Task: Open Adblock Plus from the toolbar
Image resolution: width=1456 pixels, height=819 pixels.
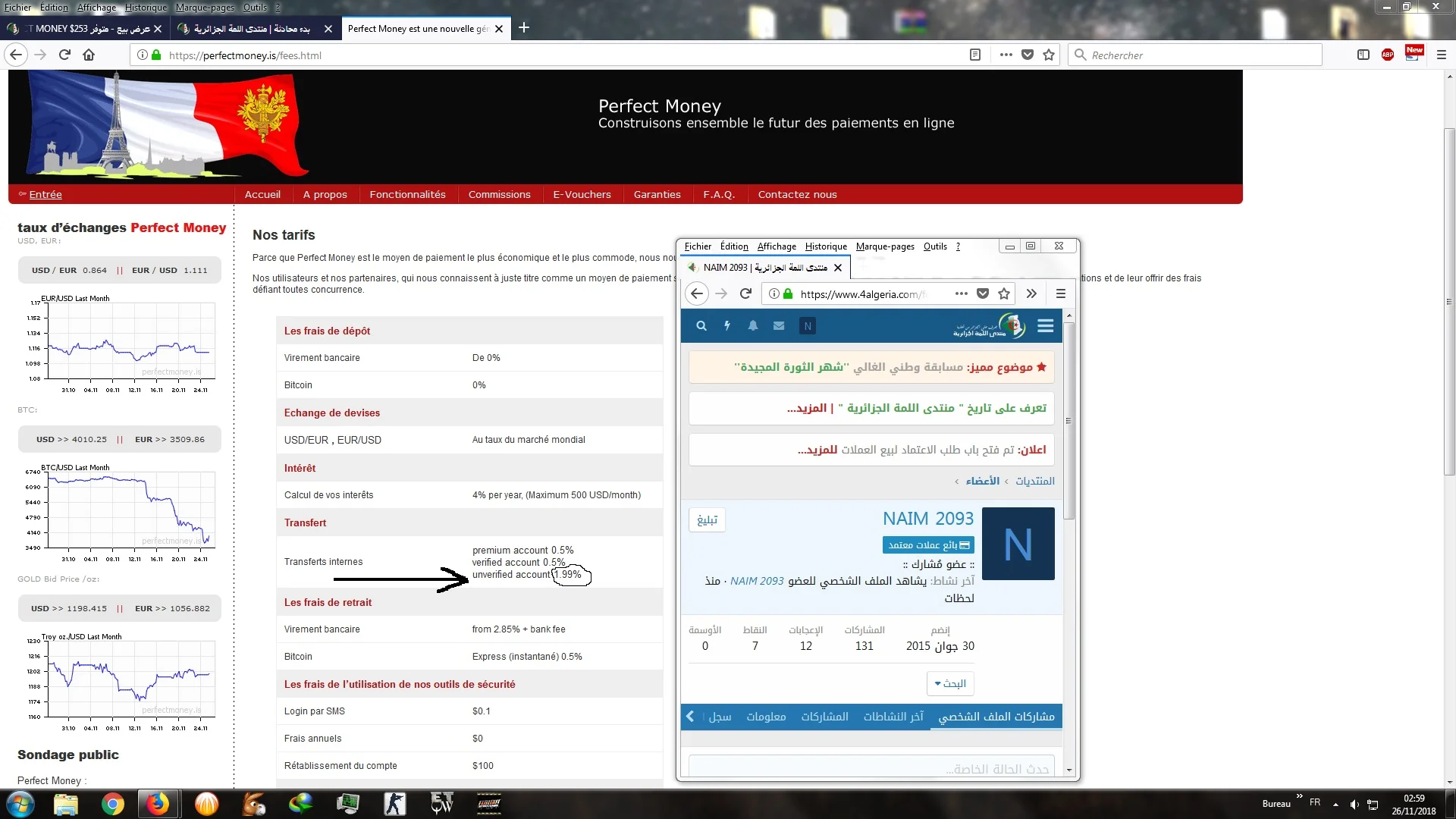Action: coord(1389,55)
